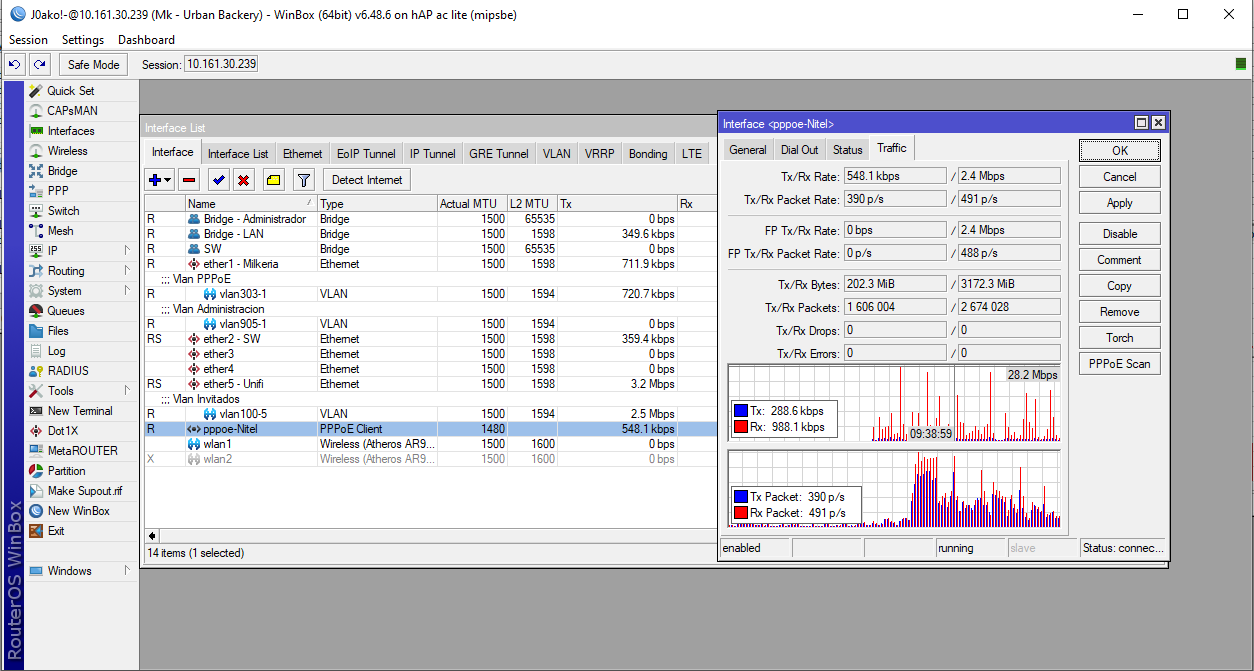
Task: Expand the IP submenu in sidebar
Action: 127,250
